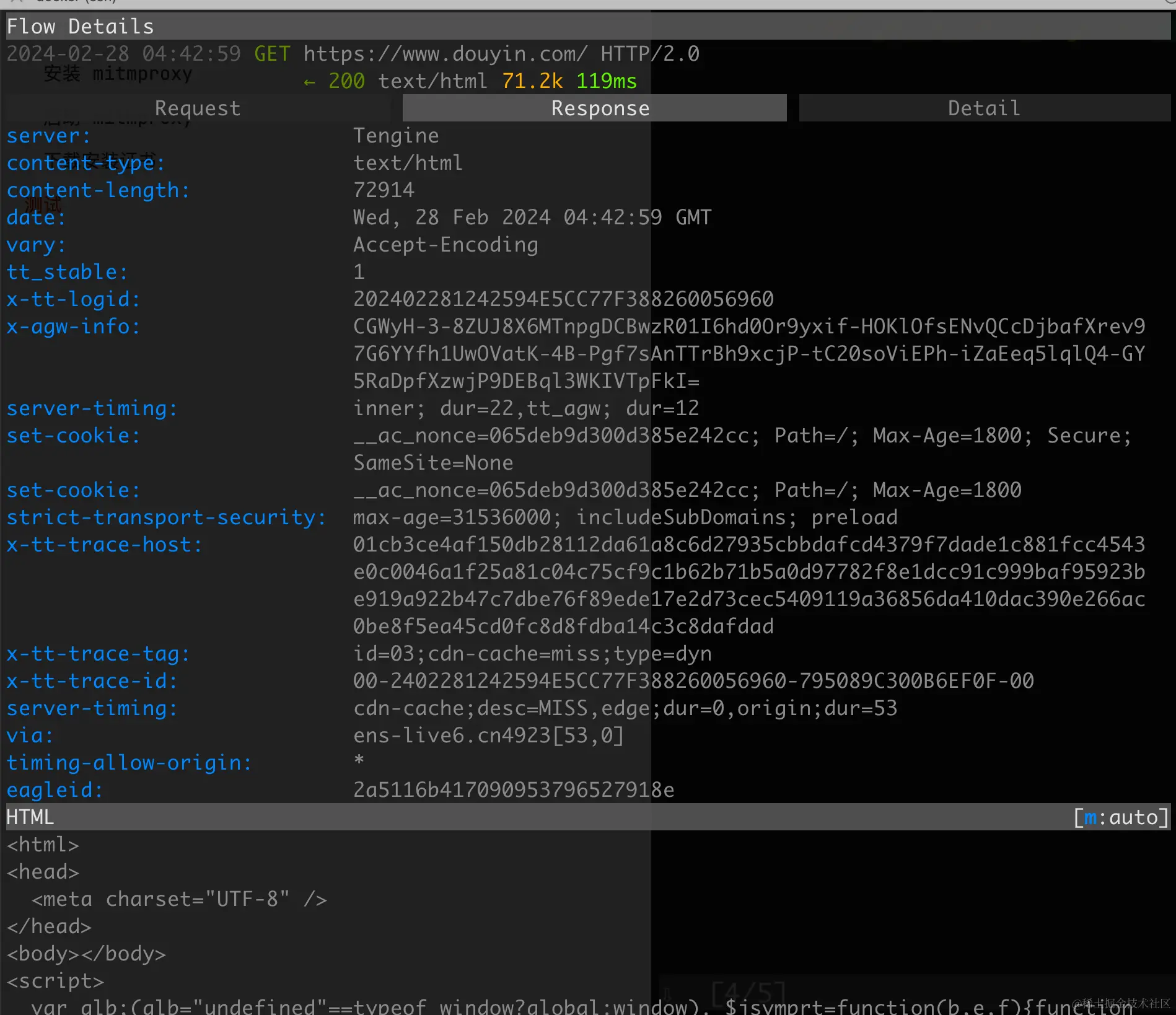Click the 200 status code
The width and height of the screenshot is (1176, 1015).
click(x=346, y=81)
